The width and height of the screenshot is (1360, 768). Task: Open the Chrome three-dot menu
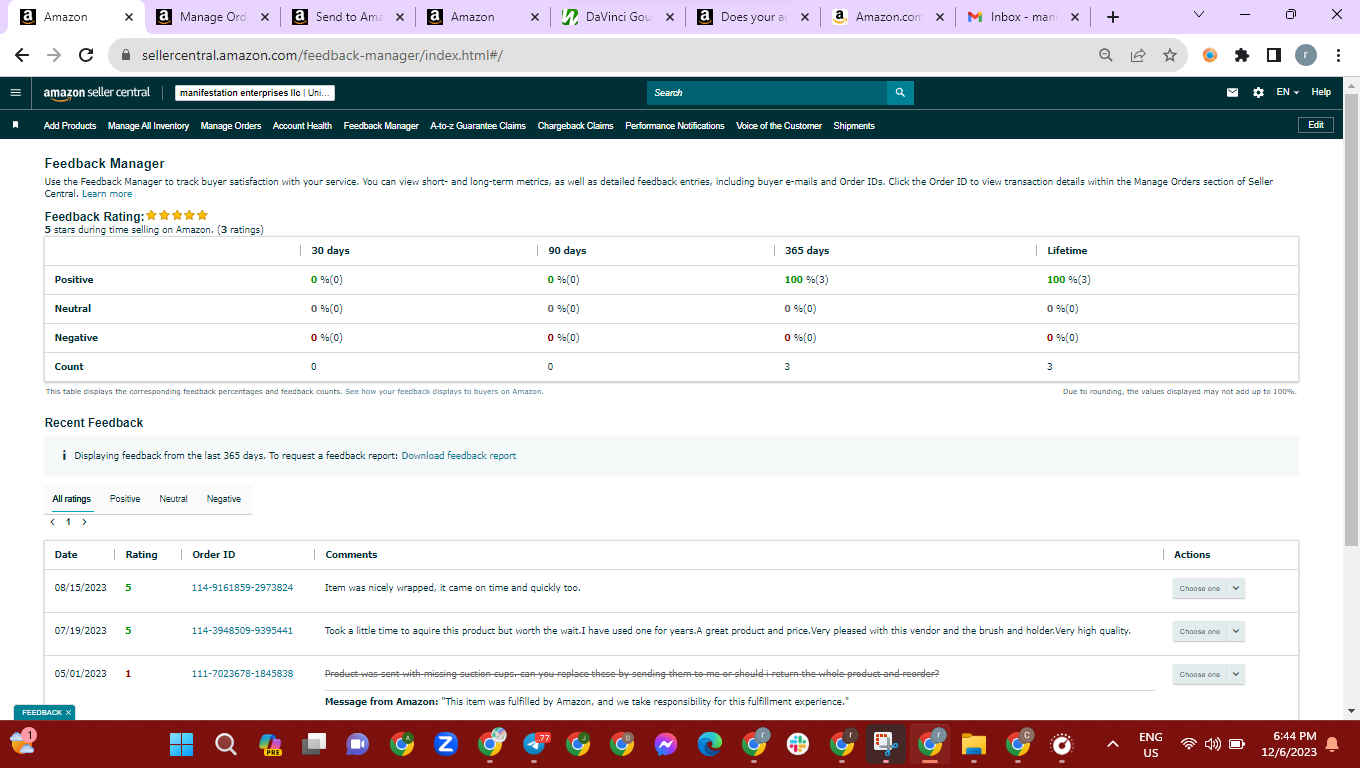(1338, 56)
